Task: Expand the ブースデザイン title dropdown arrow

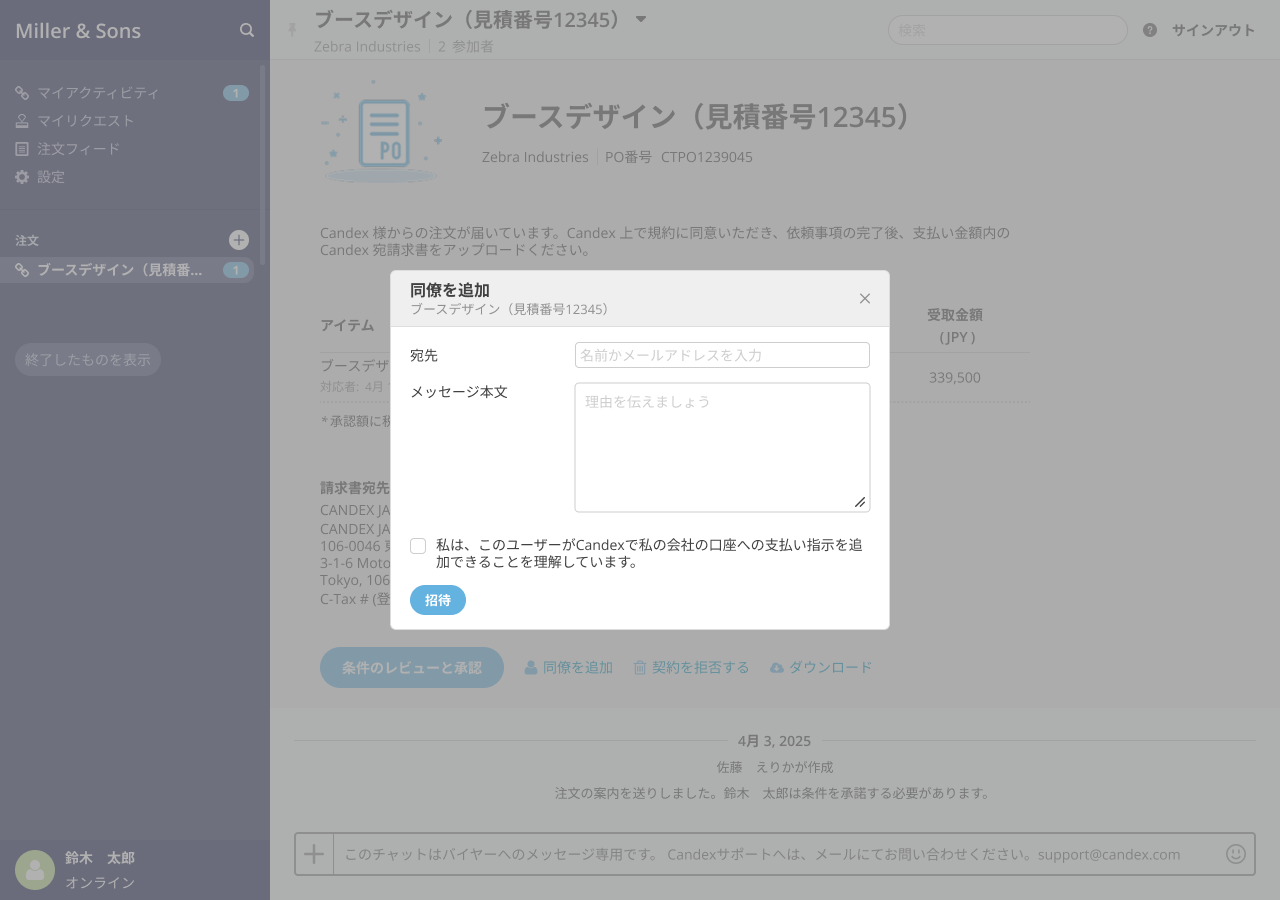Action: pos(641,19)
